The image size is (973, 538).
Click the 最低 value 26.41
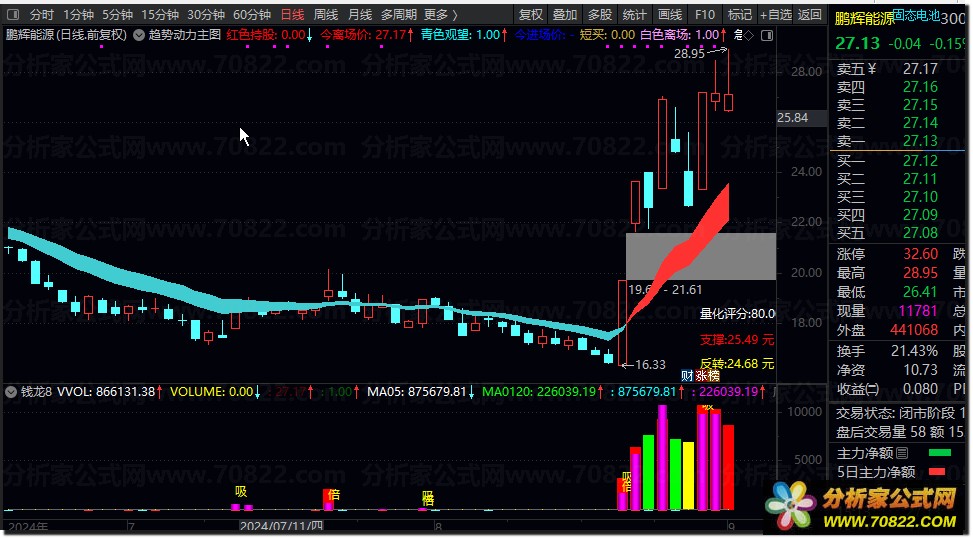[x=920, y=292]
